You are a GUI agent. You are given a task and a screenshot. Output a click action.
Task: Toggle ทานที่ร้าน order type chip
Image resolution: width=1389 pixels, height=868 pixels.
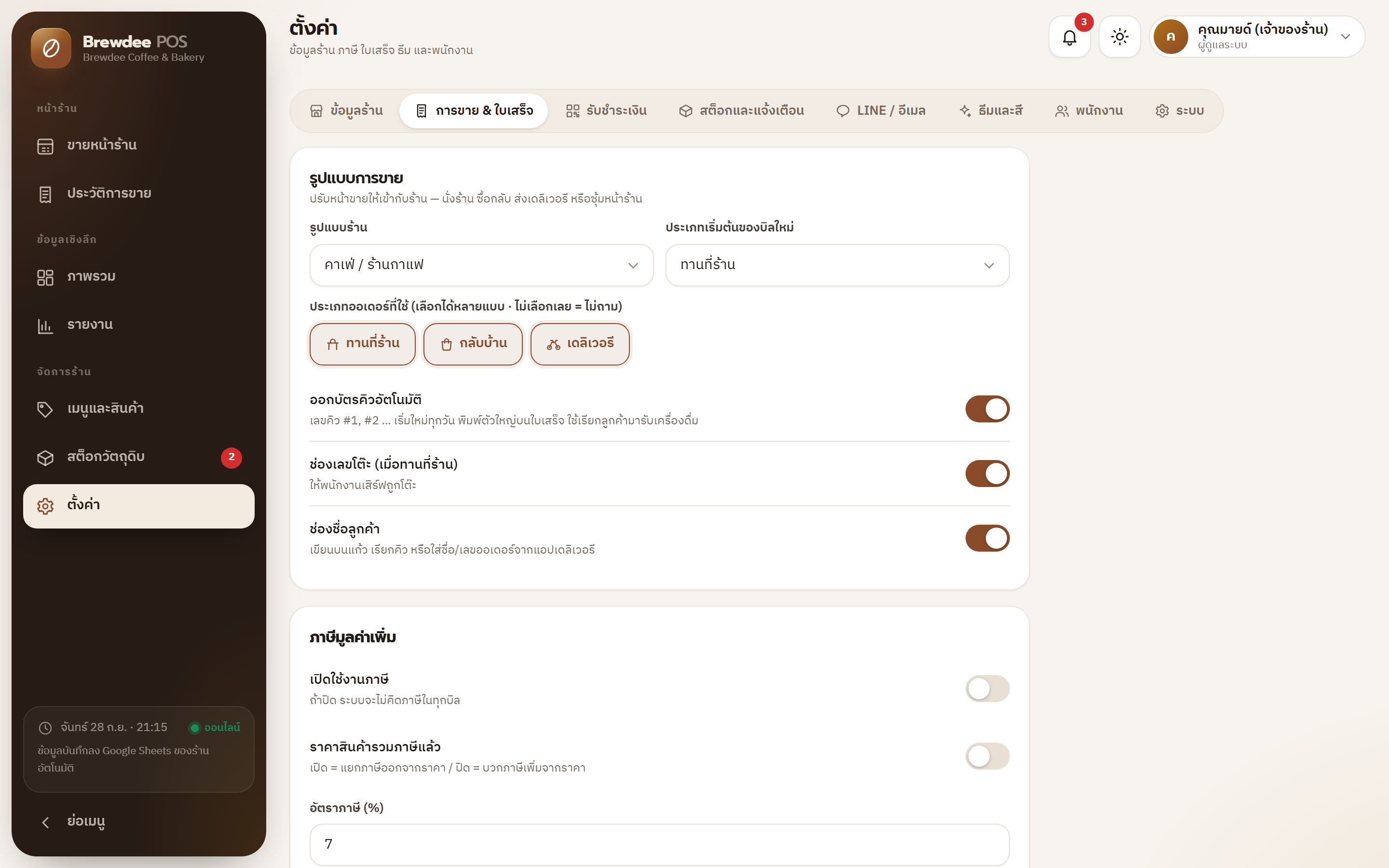pos(362,344)
